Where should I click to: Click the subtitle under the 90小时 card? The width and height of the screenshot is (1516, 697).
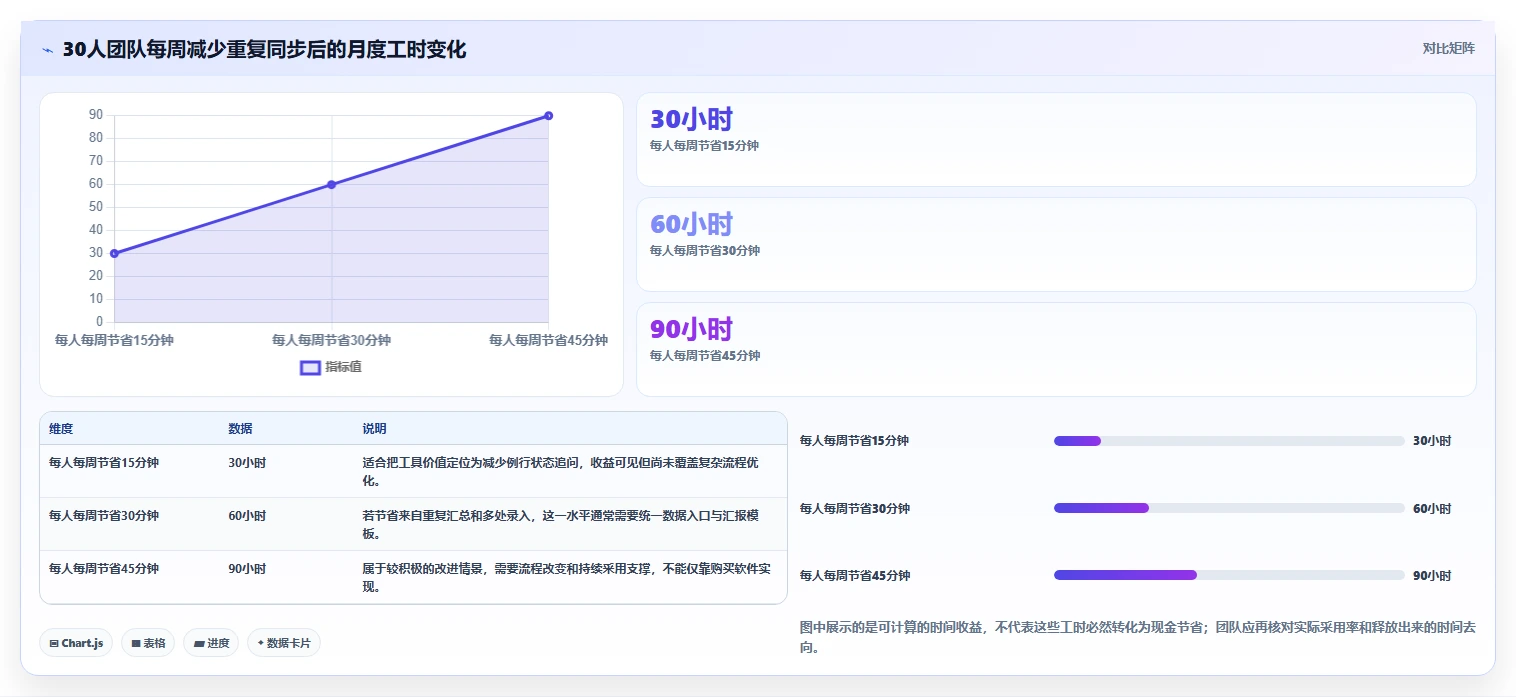point(704,356)
